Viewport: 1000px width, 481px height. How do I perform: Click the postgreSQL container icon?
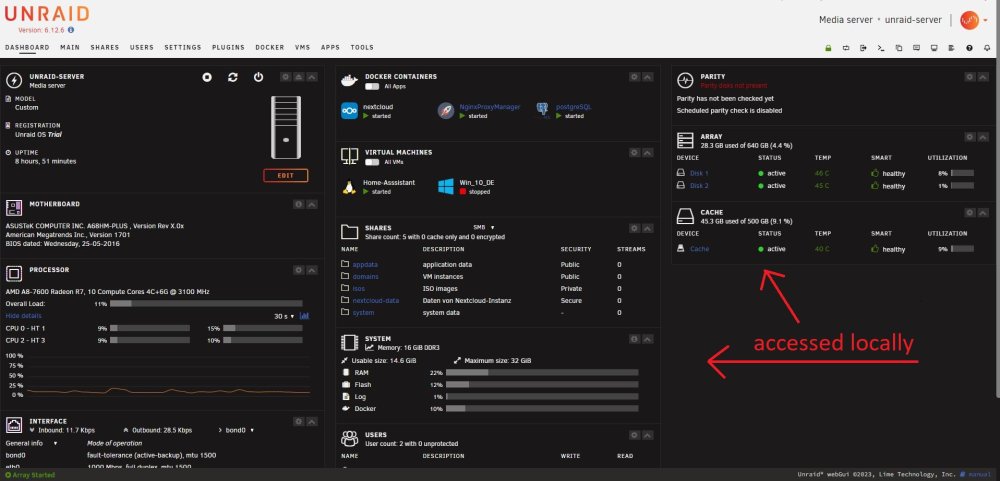[x=543, y=110]
